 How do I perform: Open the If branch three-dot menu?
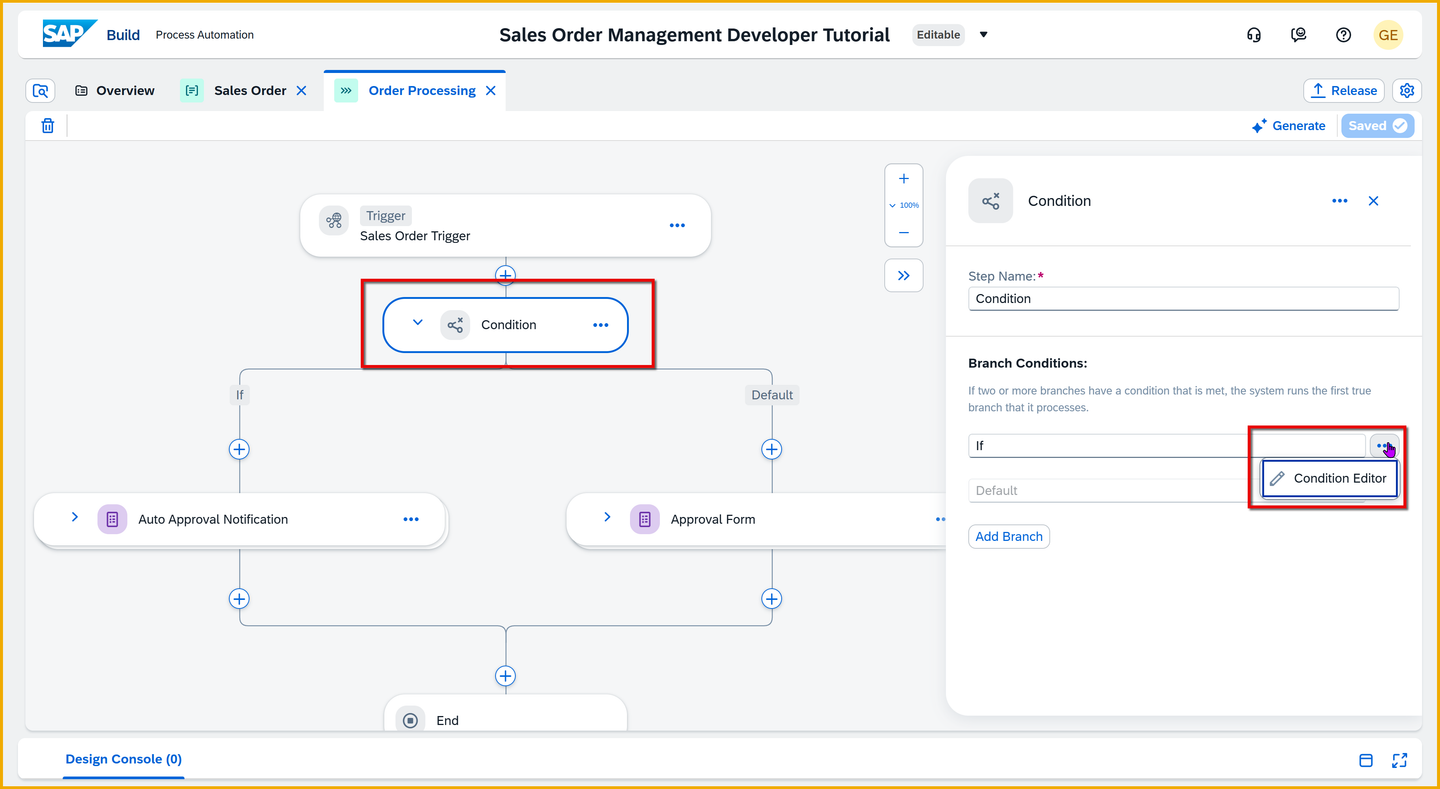[1384, 446]
